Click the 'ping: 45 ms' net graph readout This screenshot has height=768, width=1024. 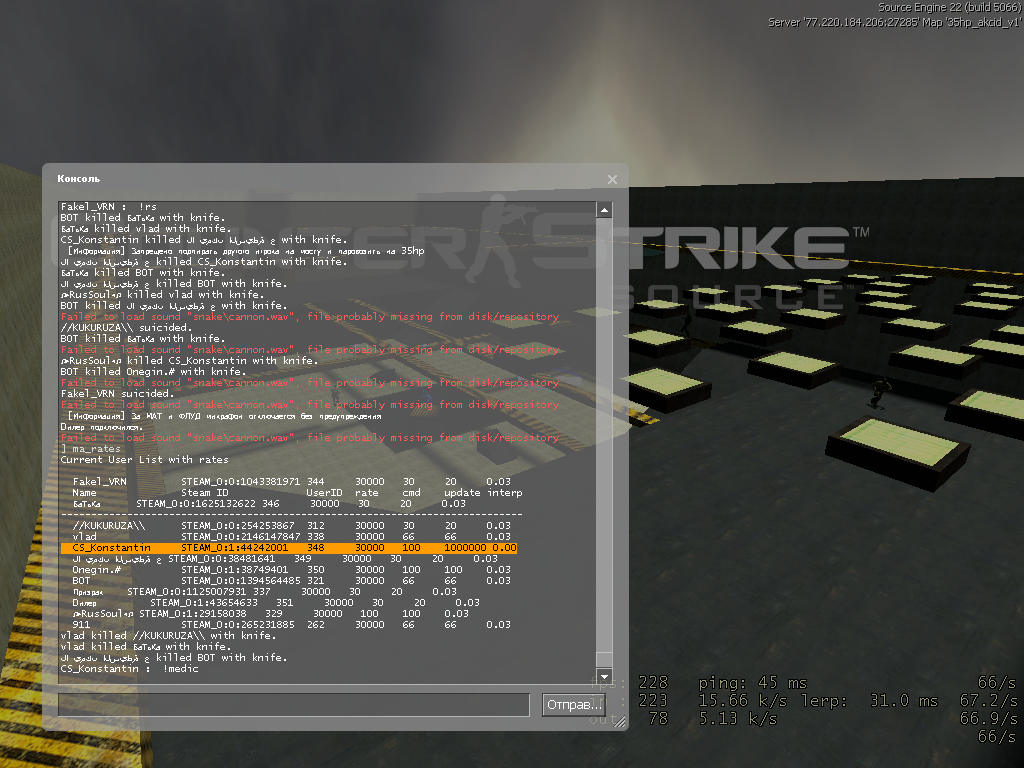753,683
